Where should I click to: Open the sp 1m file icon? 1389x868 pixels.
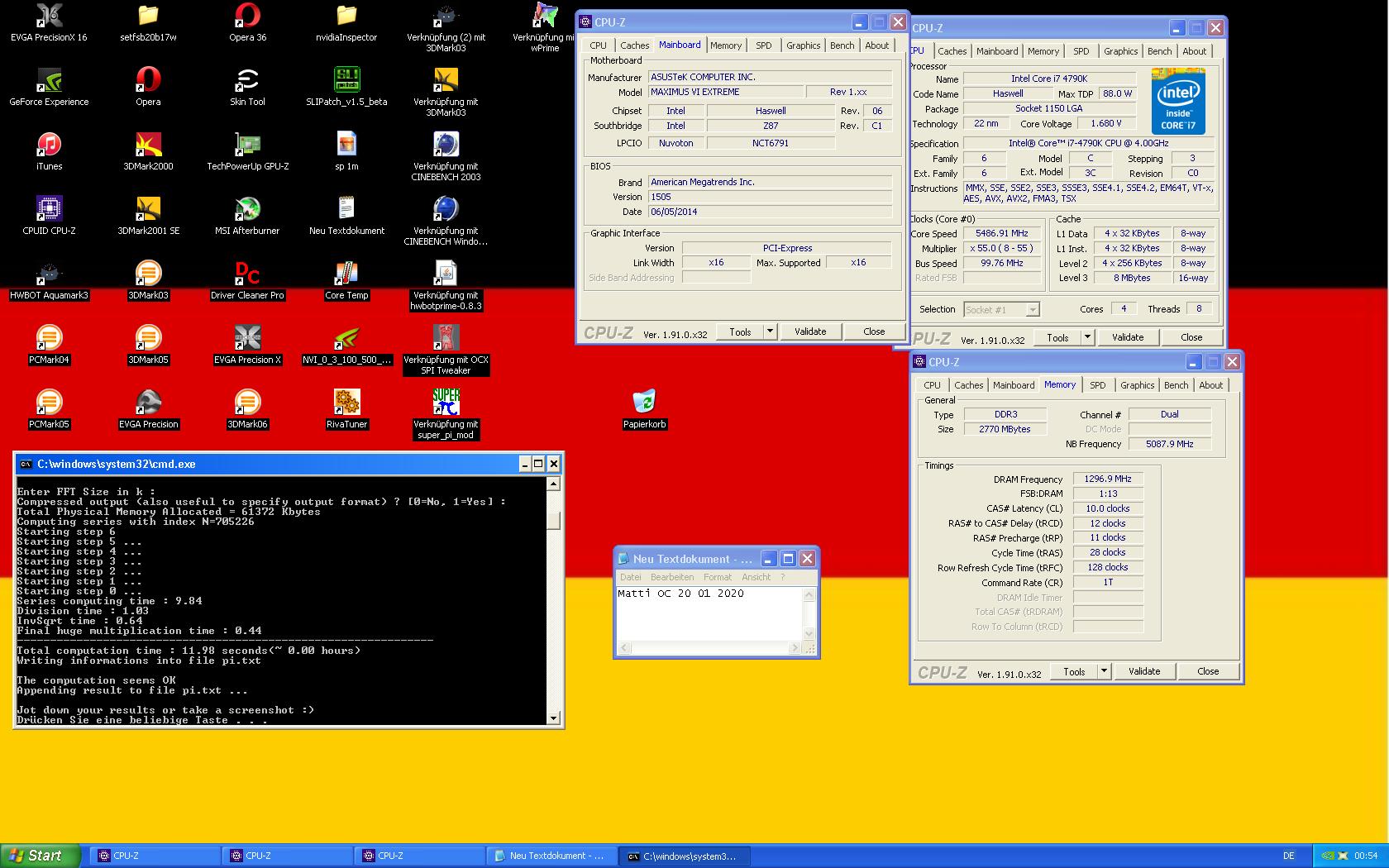[x=346, y=151]
